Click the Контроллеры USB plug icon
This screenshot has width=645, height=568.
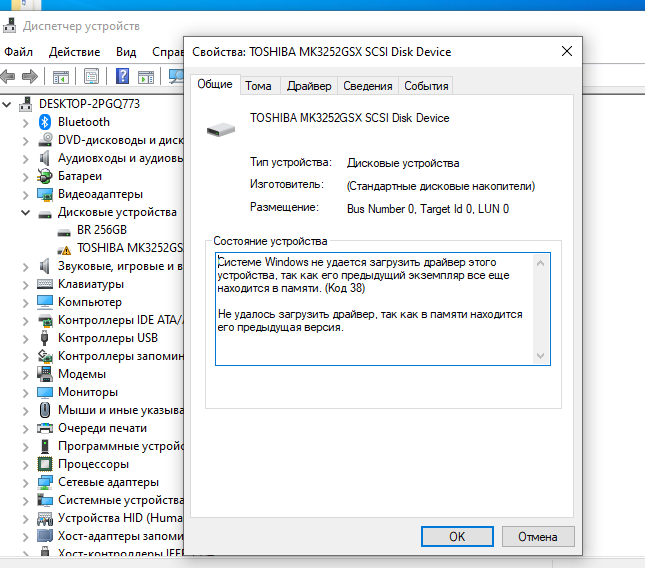tap(44, 338)
